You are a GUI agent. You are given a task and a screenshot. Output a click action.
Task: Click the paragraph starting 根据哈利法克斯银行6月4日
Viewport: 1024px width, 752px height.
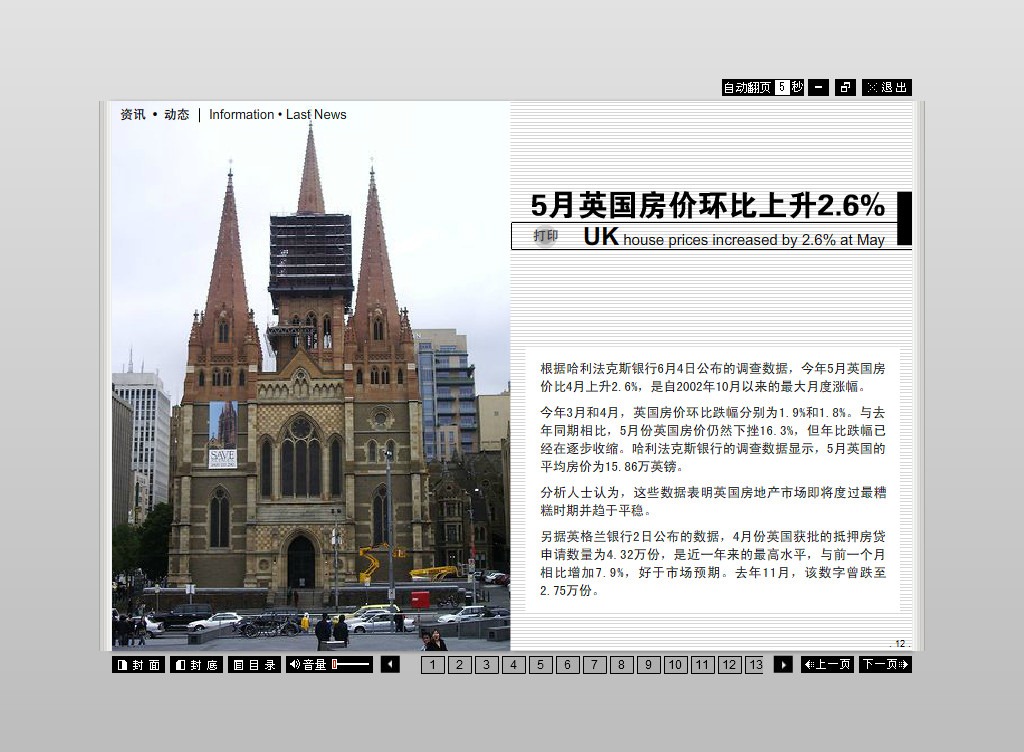tap(712, 377)
